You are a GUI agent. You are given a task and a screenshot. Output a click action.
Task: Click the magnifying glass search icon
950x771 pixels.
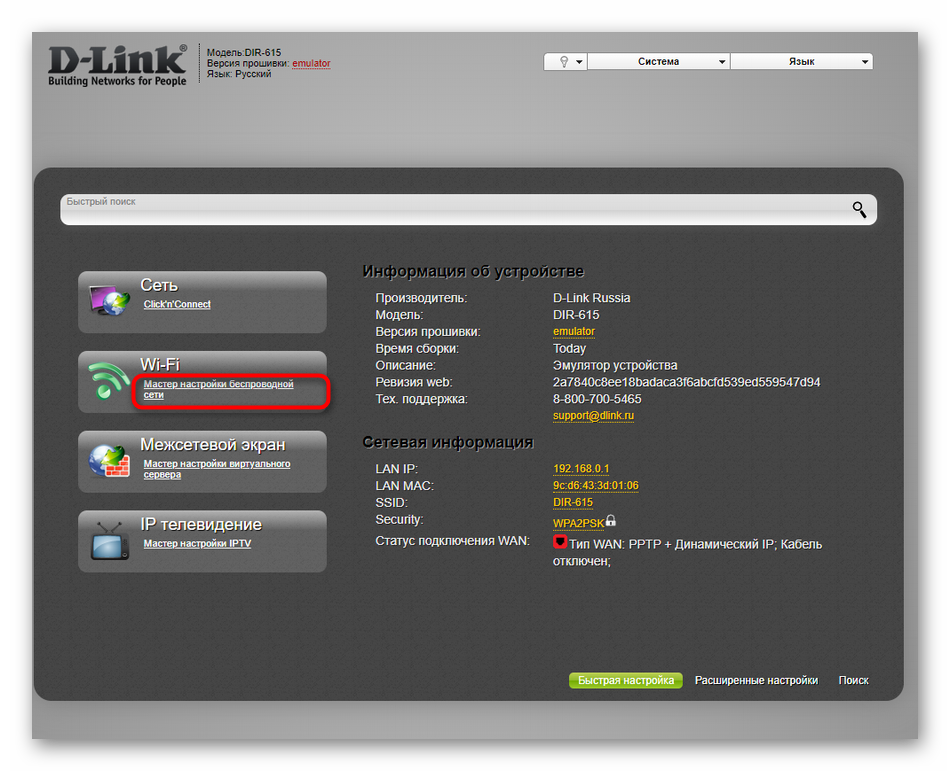[x=858, y=209]
